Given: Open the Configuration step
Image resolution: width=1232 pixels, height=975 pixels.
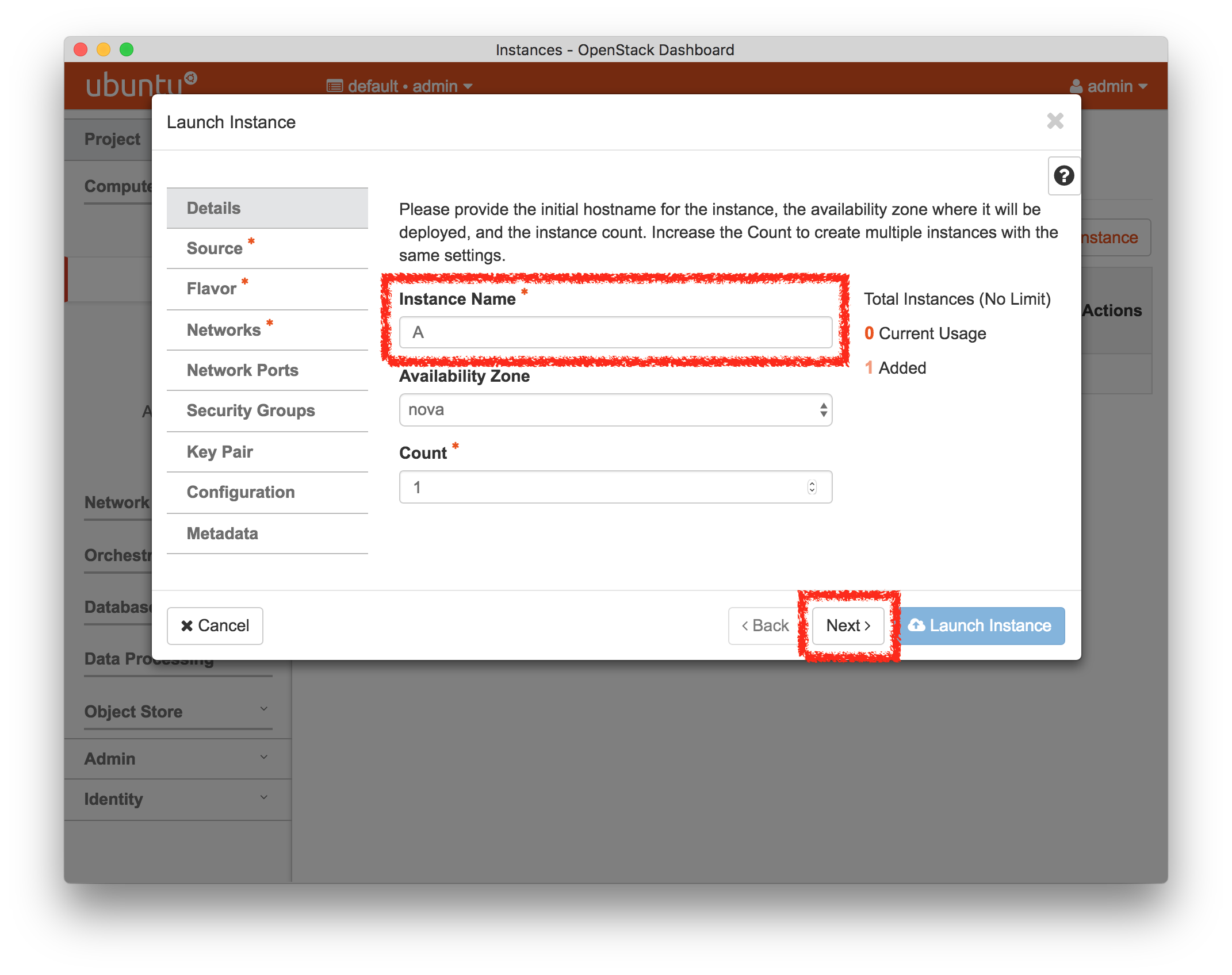Looking at the screenshot, I should (x=267, y=492).
